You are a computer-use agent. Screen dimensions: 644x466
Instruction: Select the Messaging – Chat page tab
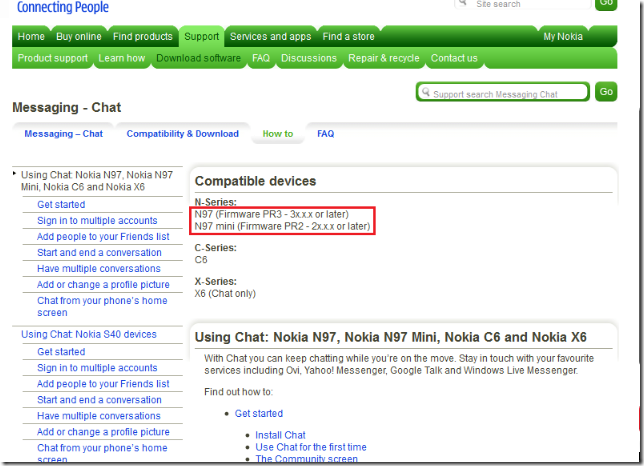point(64,134)
